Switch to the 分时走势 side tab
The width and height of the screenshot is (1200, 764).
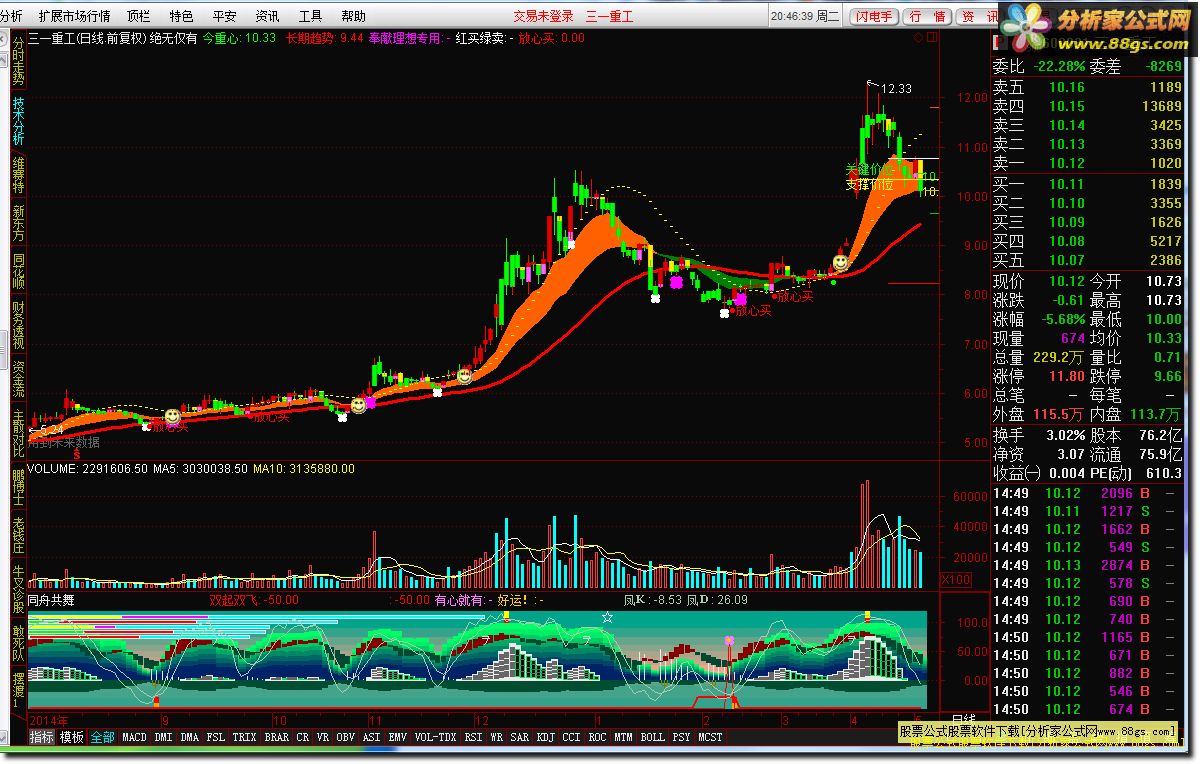tap(18, 60)
